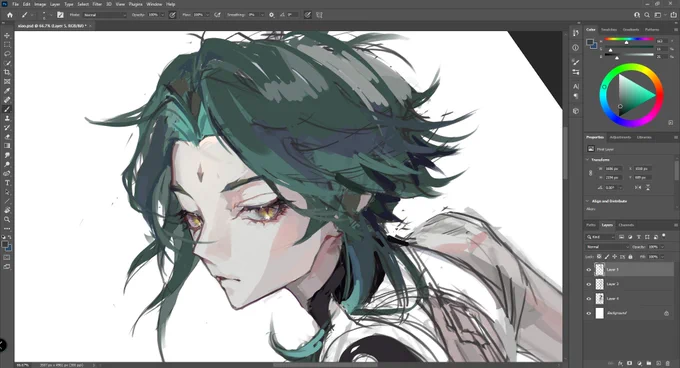Open the History panel icon in side strip
The width and height of the screenshot is (680, 368).
coord(575,33)
